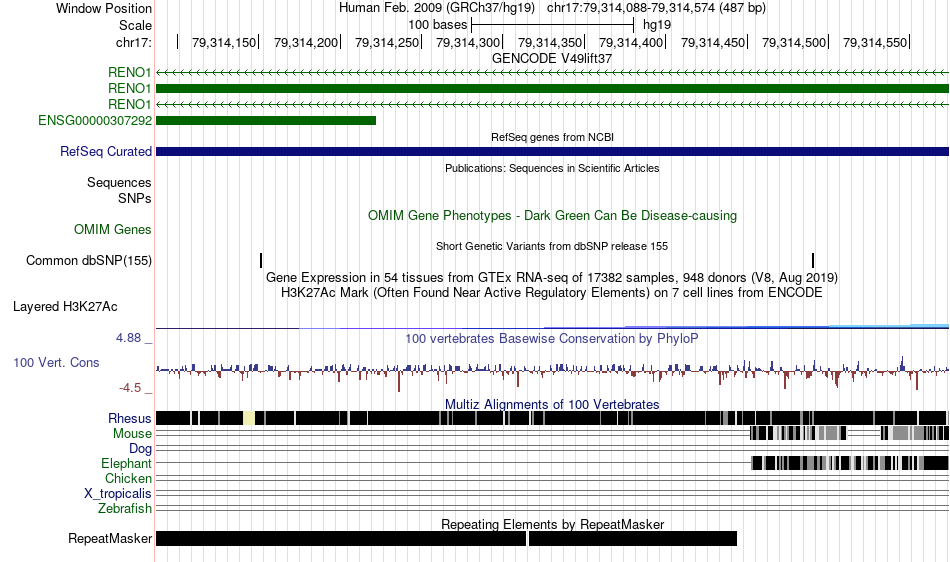Click the 100 bases scale bar
The width and height of the screenshot is (950, 562).
click(553, 25)
